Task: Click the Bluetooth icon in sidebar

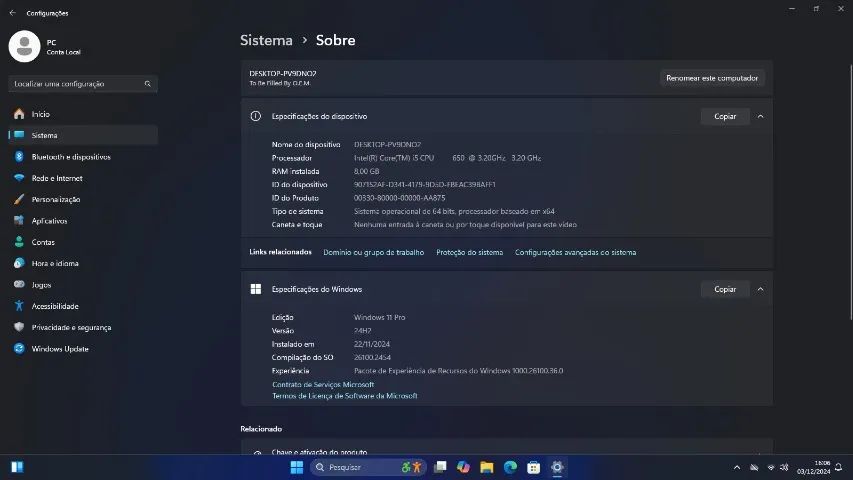Action: pyautogui.click(x=19, y=157)
